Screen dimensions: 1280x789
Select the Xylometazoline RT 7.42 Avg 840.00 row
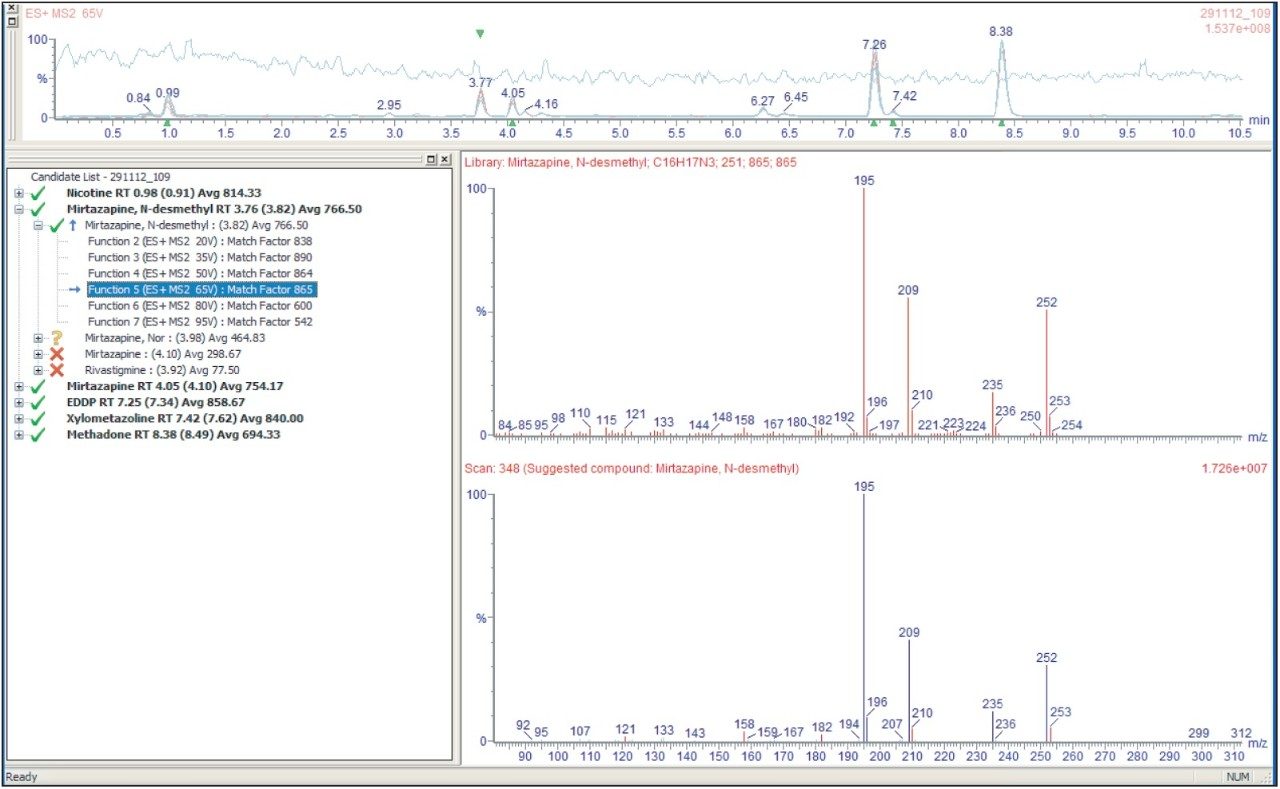(185, 419)
